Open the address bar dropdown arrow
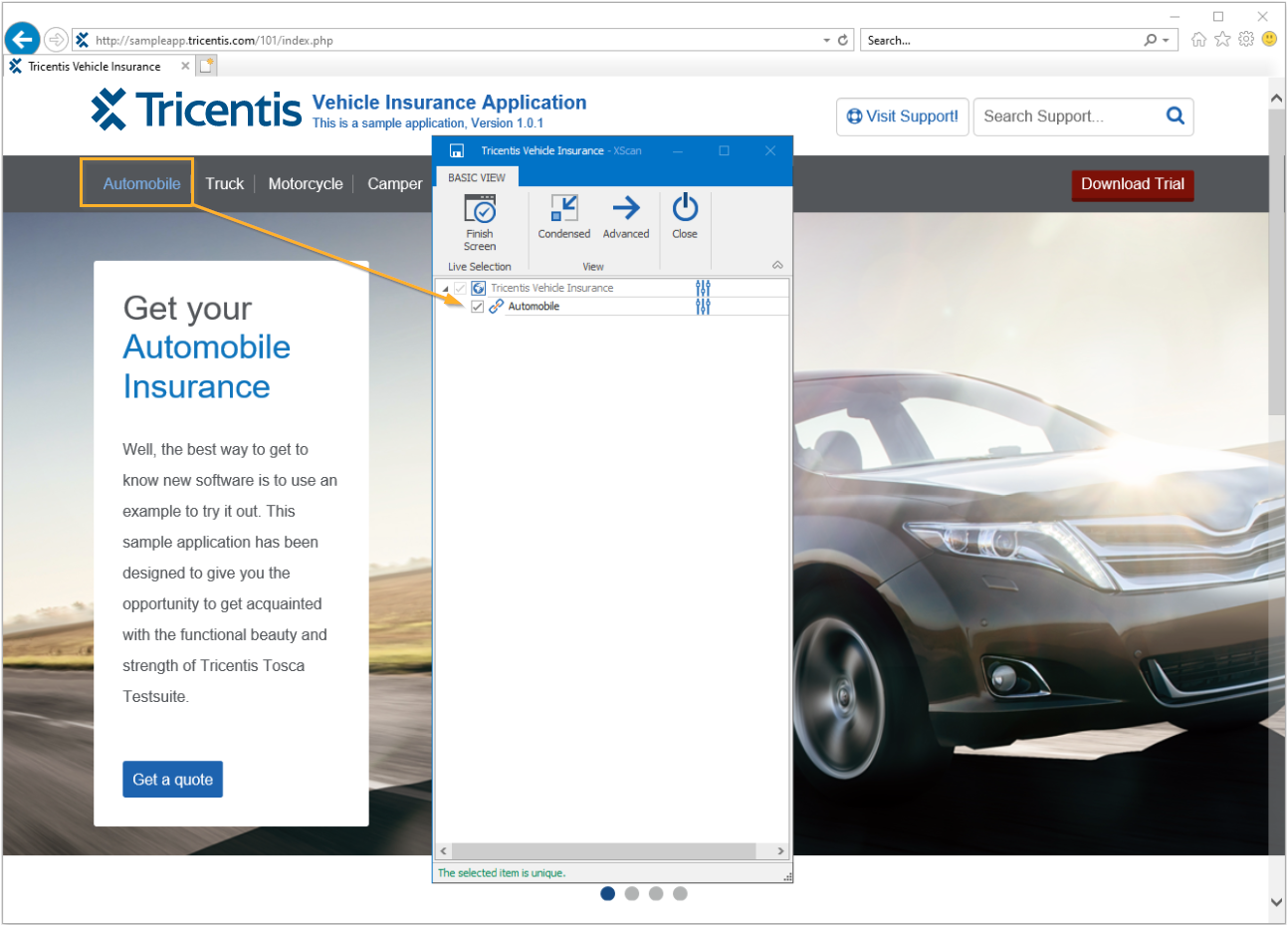 coord(826,41)
